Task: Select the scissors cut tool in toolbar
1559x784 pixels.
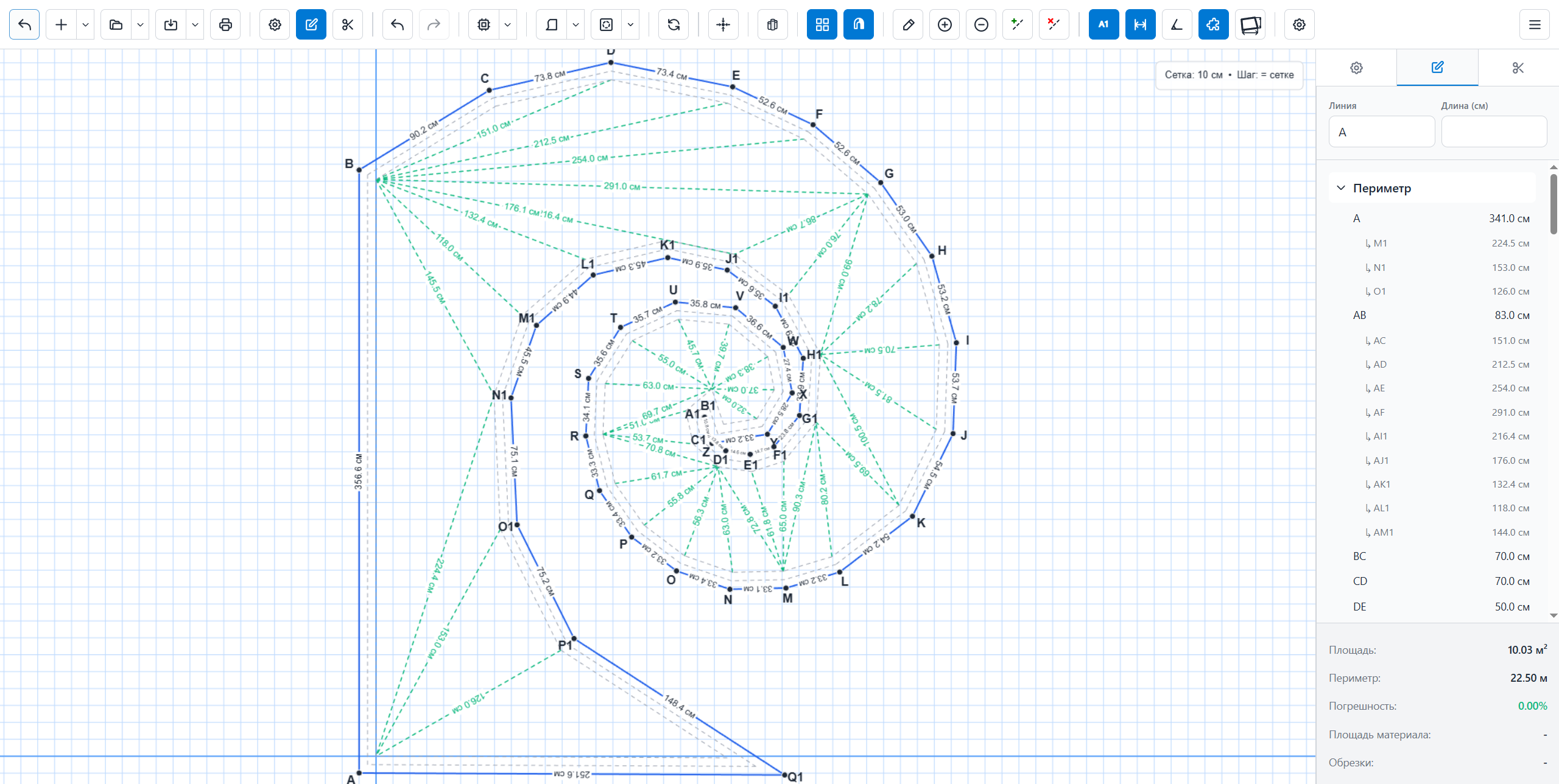Action: click(348, 24)
